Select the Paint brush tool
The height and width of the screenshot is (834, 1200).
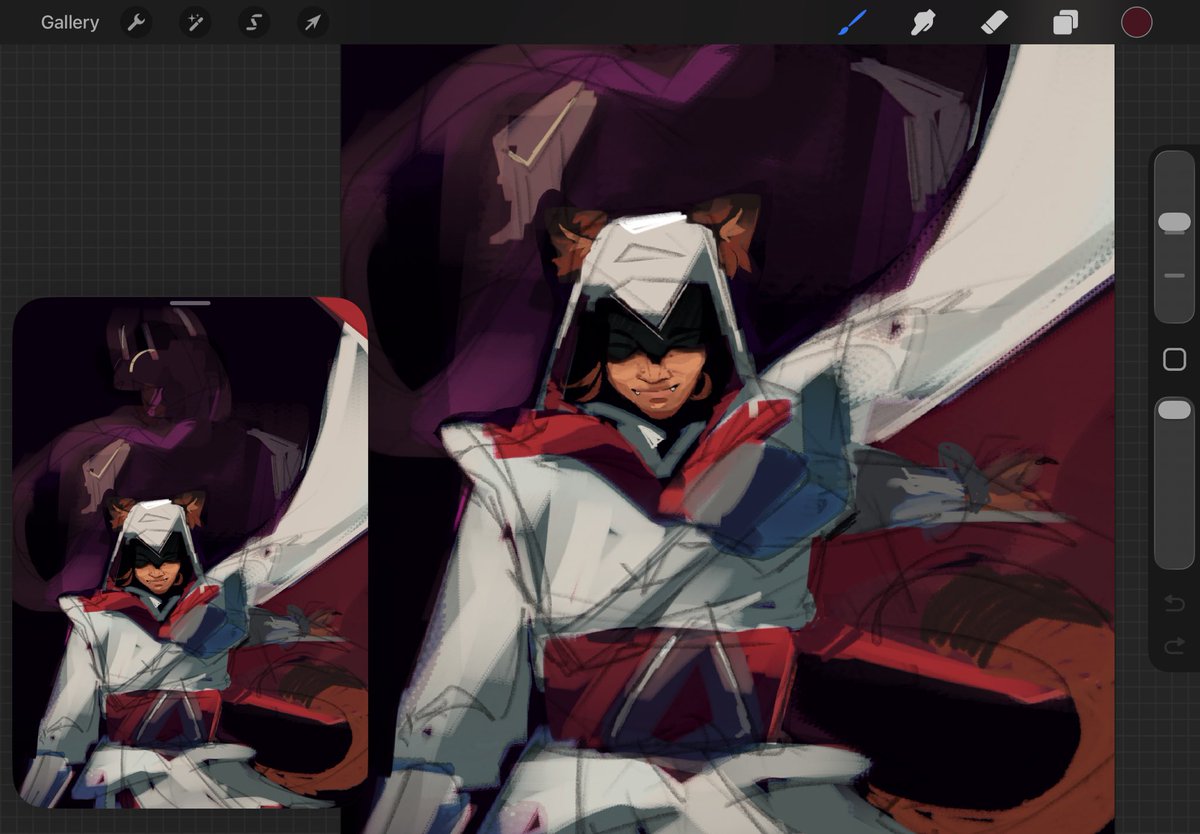(852, 22)
